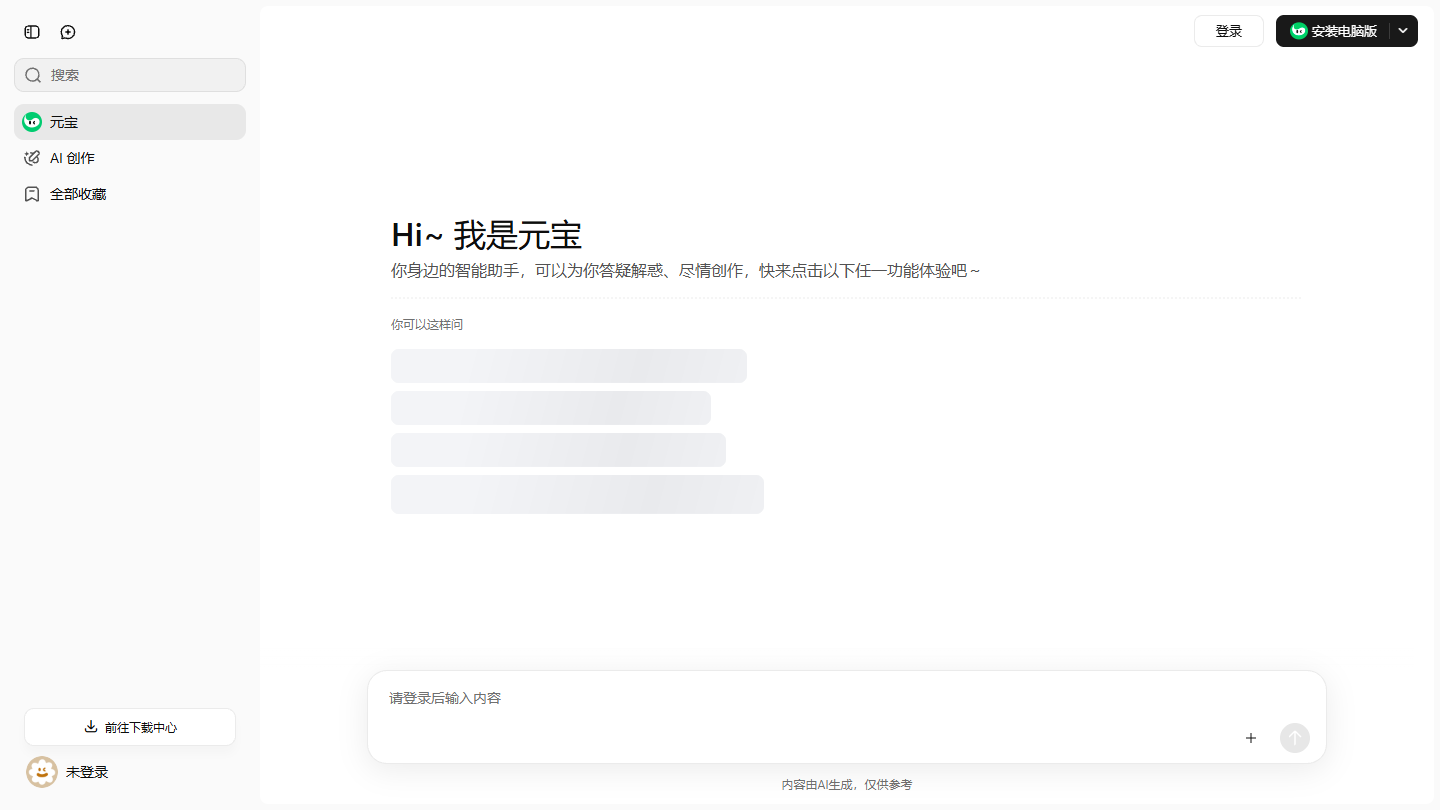Click the "你可以这样问" label
This screenshot has height=810, width=1440.
point(427,325)
